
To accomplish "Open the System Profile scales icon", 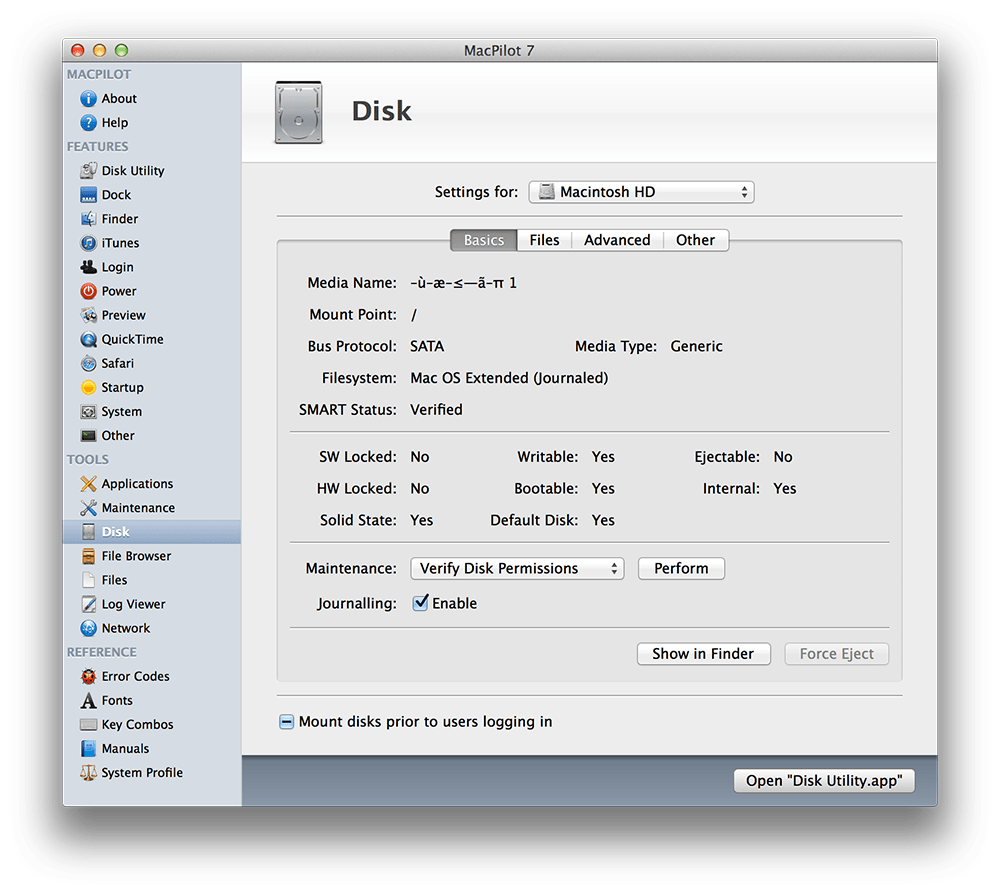I will [88, 772].
